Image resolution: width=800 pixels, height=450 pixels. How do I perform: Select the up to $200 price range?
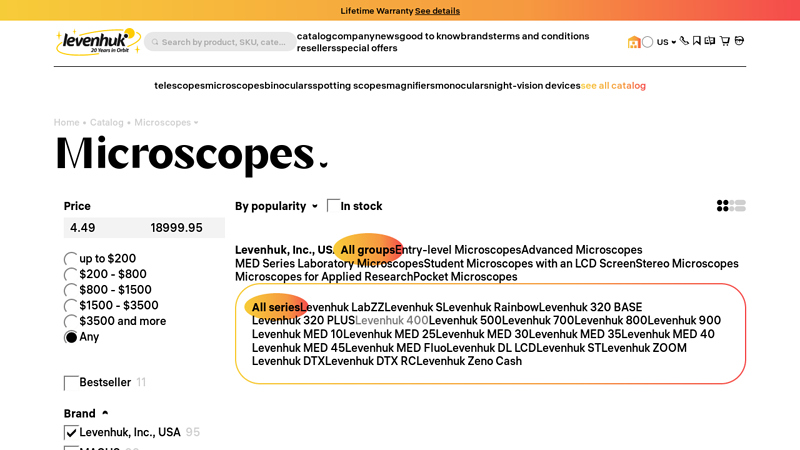[70, 259]
